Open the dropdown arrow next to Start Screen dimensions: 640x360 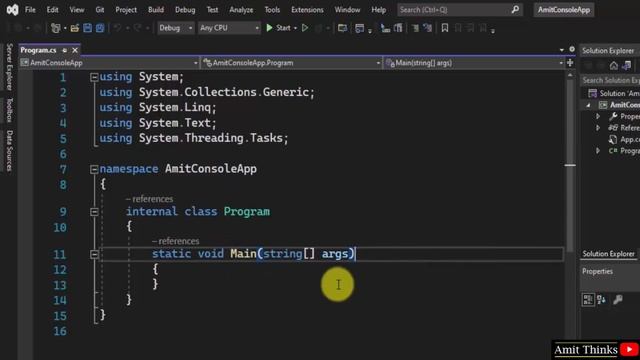(295, 28)
